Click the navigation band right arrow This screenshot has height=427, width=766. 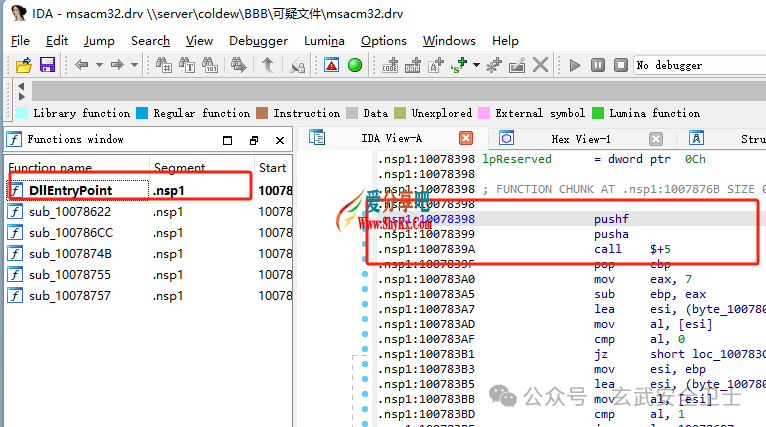(21, 96)
